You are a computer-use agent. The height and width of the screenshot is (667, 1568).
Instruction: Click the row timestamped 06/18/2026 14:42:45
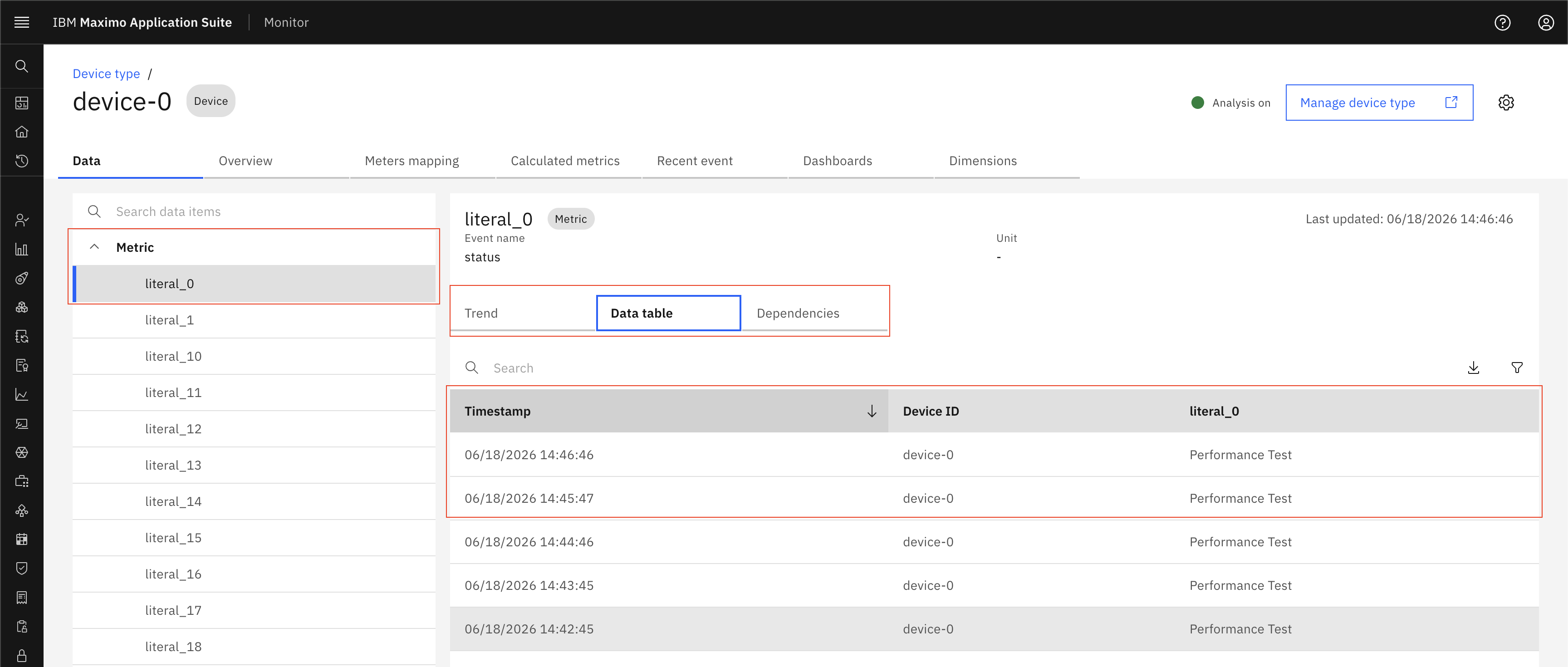coord(994,629)
